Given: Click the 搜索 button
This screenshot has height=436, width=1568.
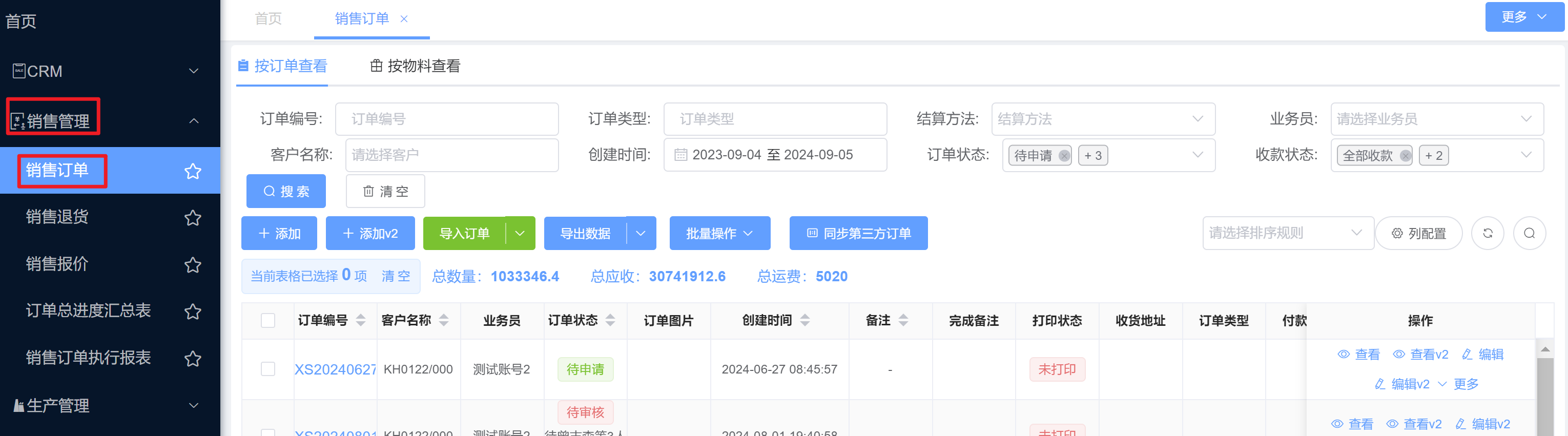Looking at the screenshot, I should click(286, 191).
